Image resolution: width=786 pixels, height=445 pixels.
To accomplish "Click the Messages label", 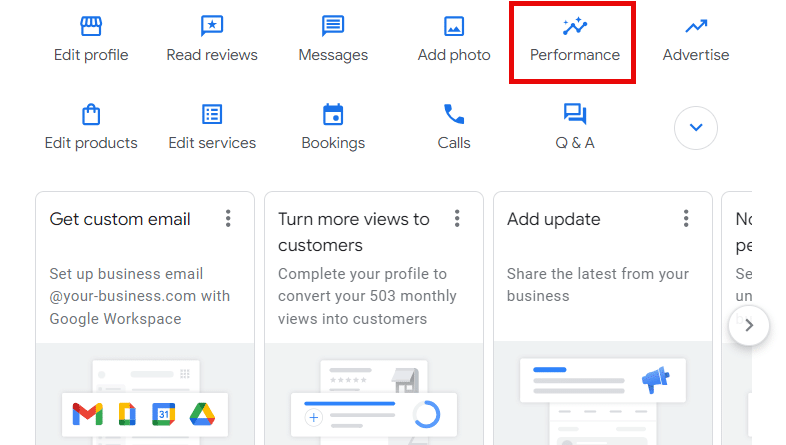I will coord(333,55).
